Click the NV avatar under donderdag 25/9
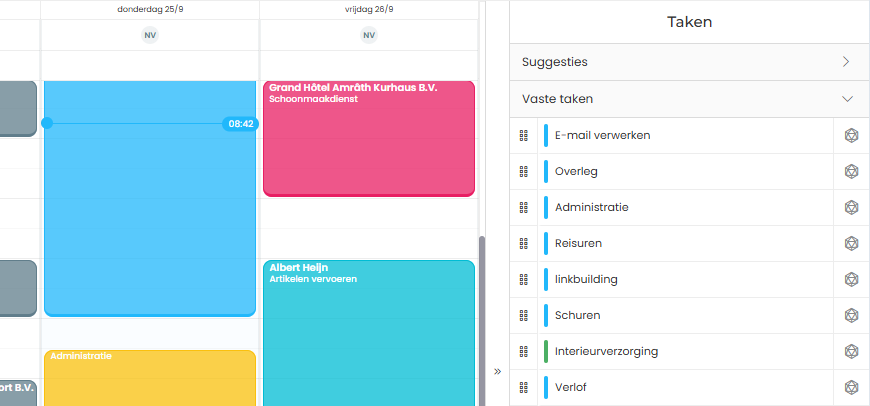 click(150, 36)
